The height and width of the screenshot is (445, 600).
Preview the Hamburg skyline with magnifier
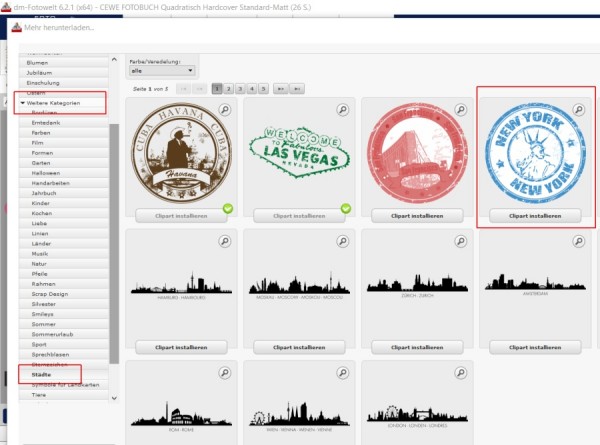[225, 241]
